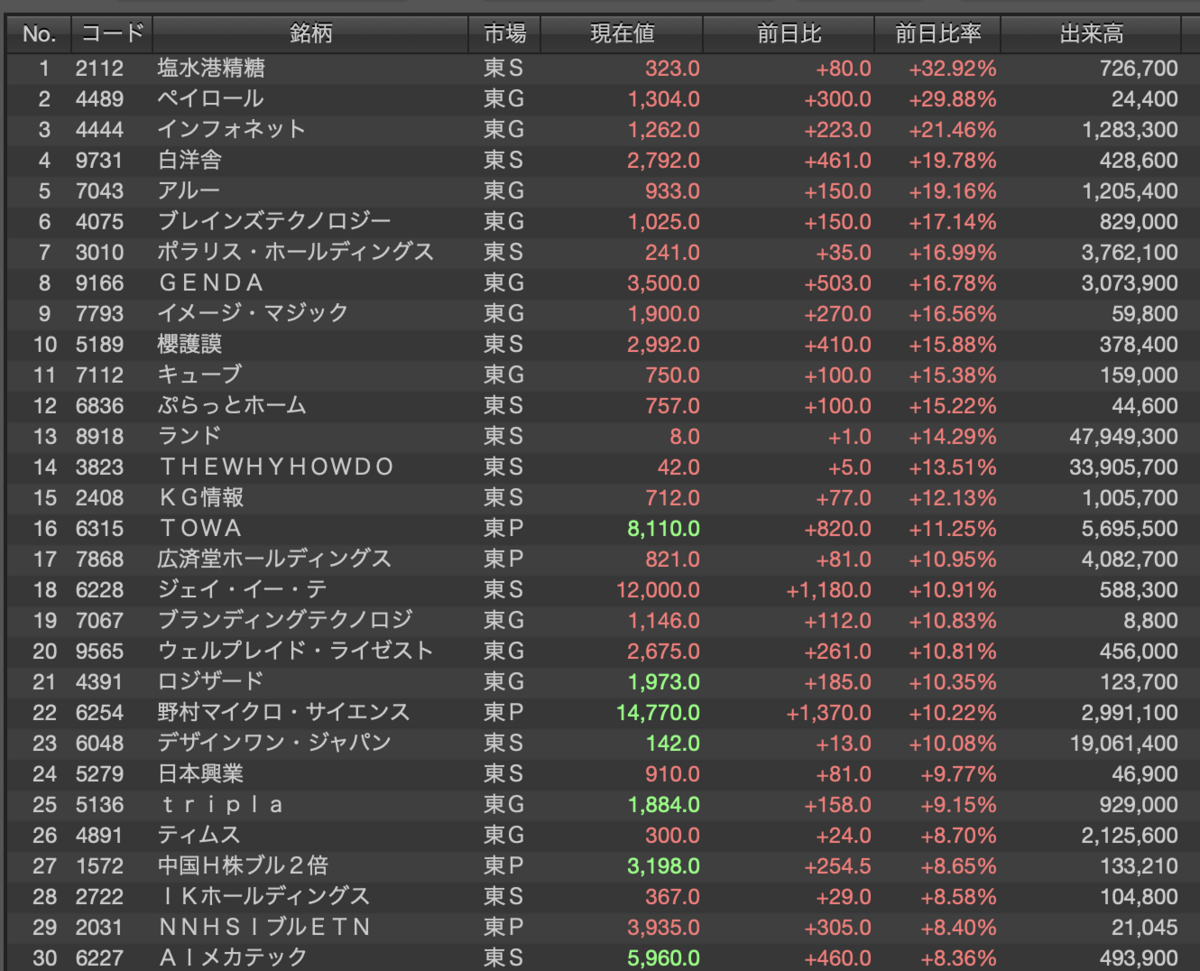Click the change value +1,370.0

829,712
